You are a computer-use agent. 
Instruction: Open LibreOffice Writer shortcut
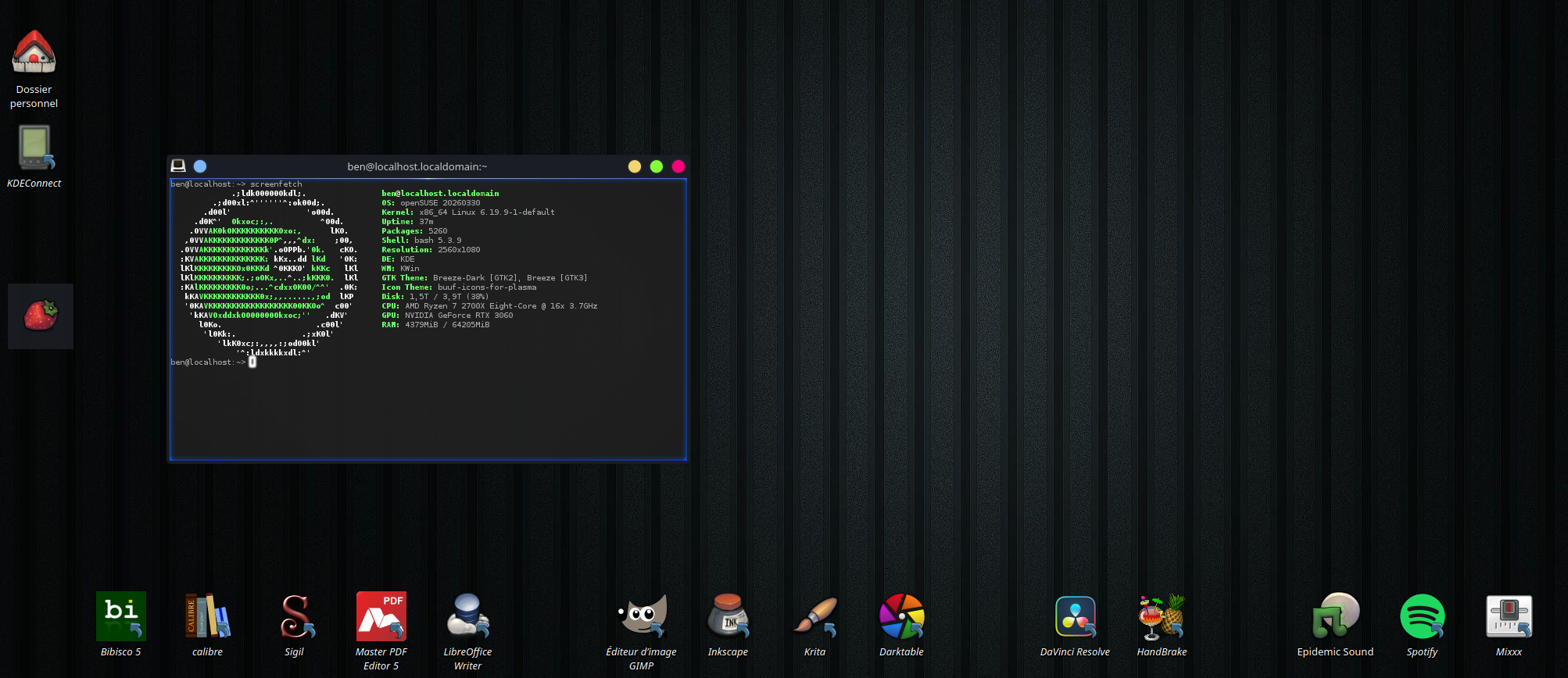tap(467, 616)
